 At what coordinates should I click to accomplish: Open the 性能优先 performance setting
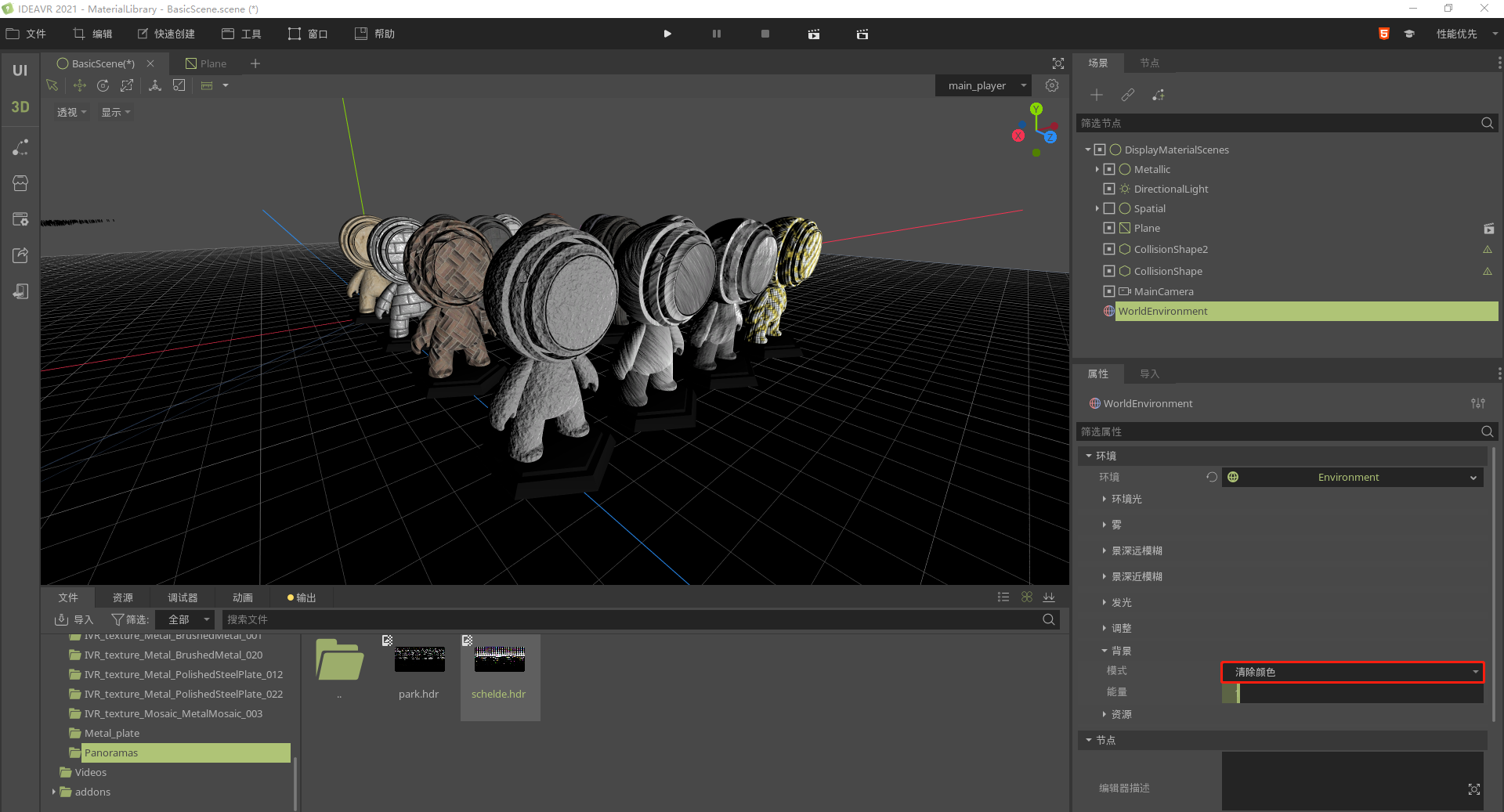[1466, 34]
